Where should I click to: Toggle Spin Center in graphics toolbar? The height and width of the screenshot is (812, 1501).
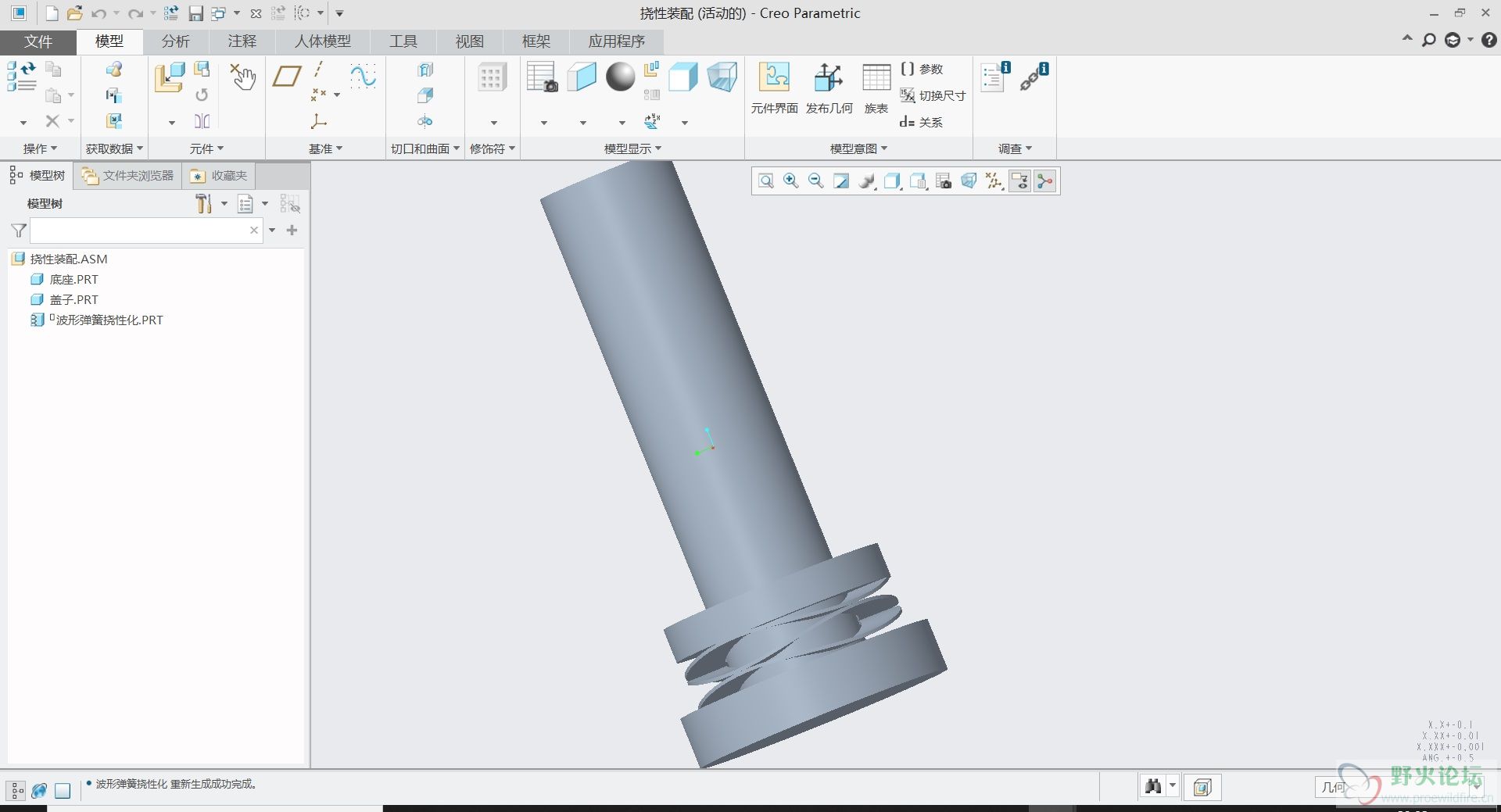coord(1045,181)
